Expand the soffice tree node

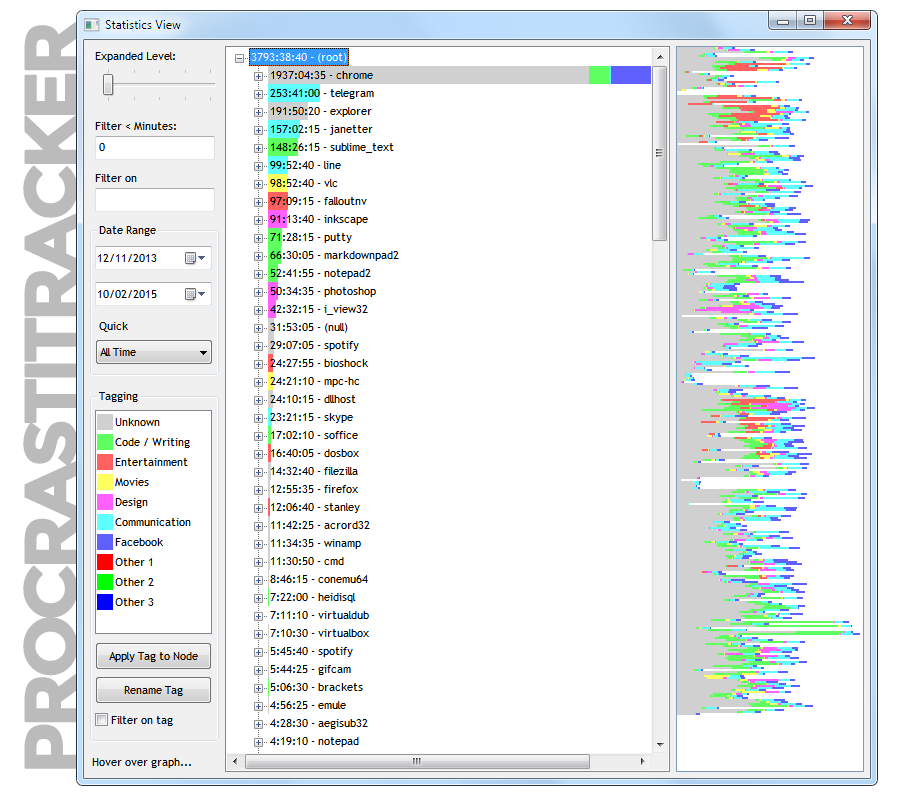coord(258,436)
